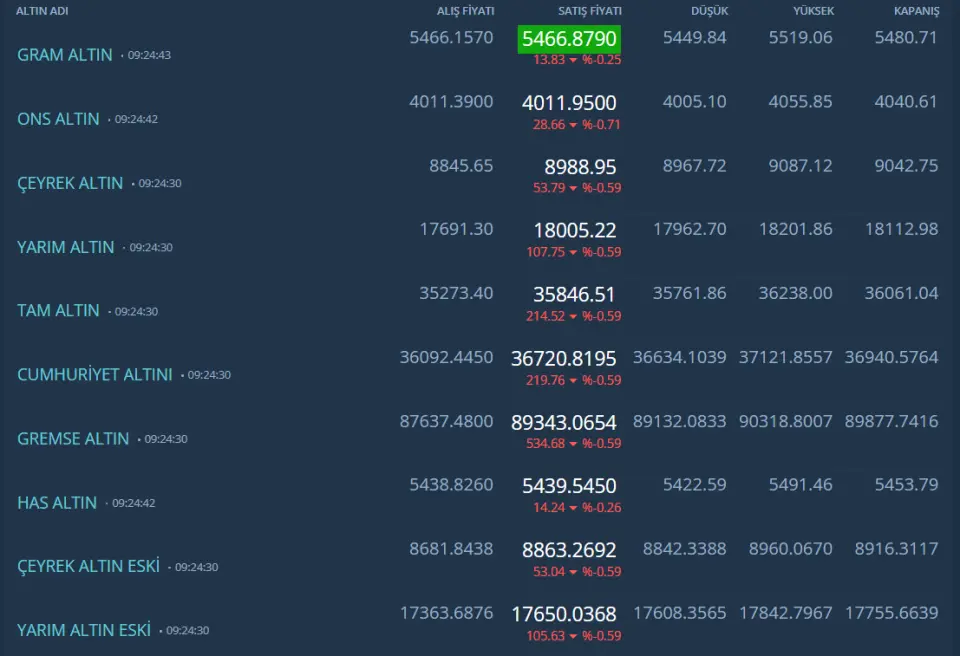The height and width of the screenshot is (656, 960).
Task: Open the GRAM ALTIN link
Action: [x=65, y=55]
